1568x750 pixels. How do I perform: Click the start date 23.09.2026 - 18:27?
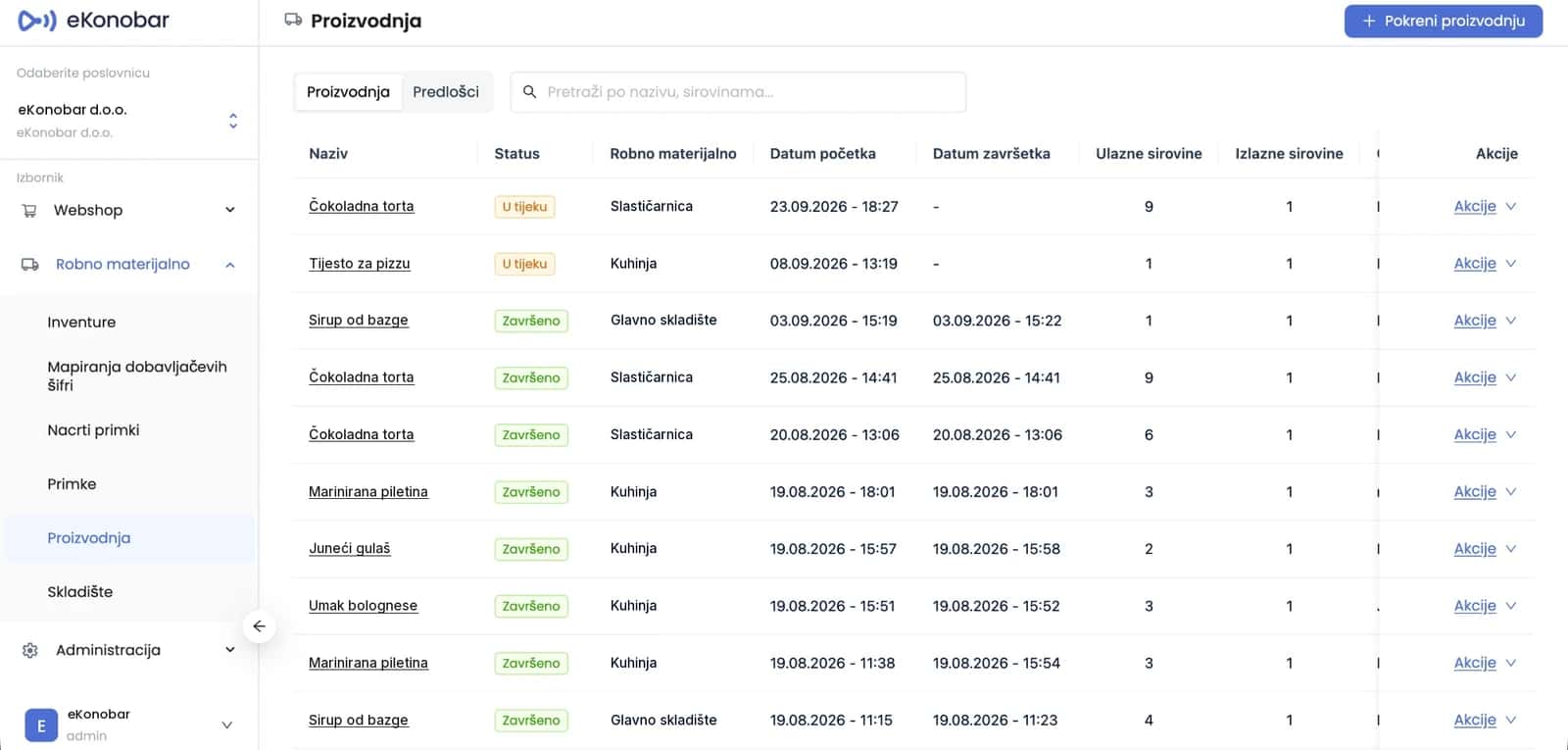pyautogui.click(x=834, y=207)
